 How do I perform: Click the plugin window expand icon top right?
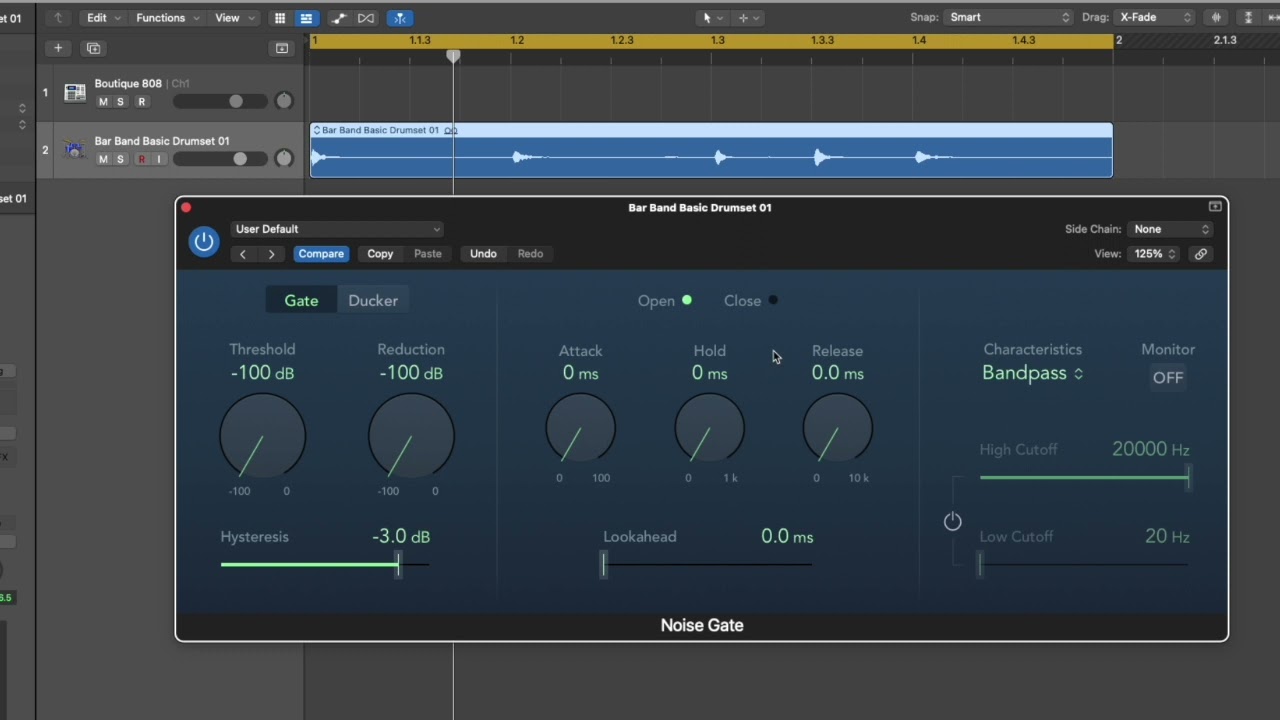1215,207
